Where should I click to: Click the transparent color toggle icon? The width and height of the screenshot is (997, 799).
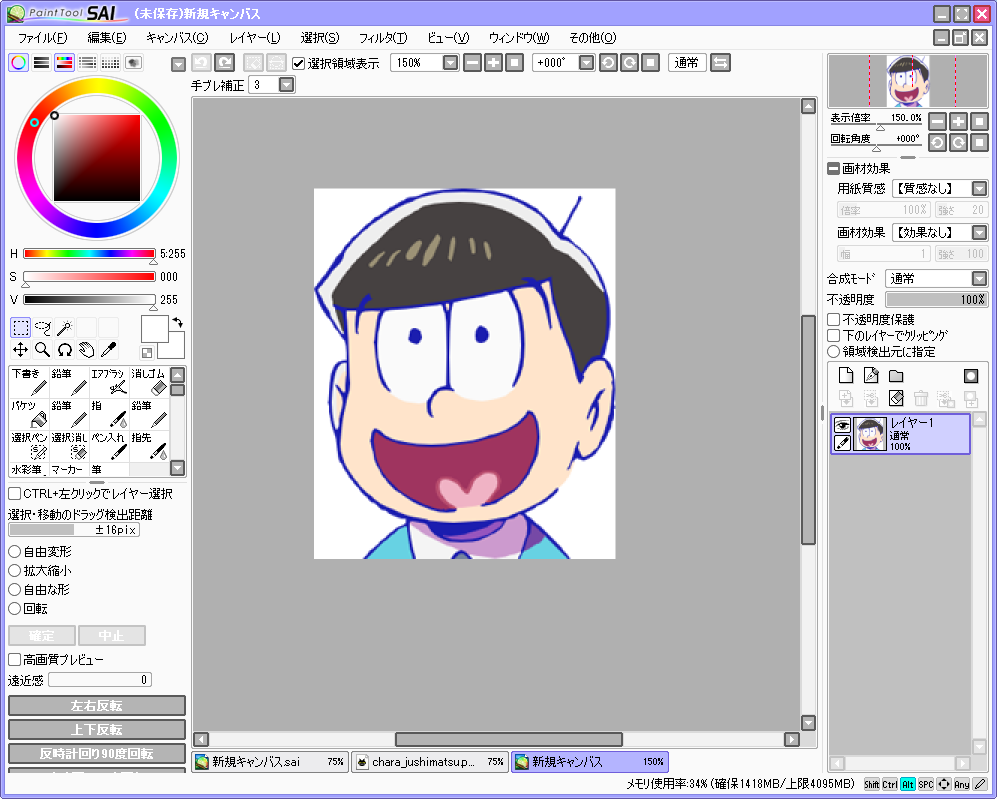click(x=147, y=353)
